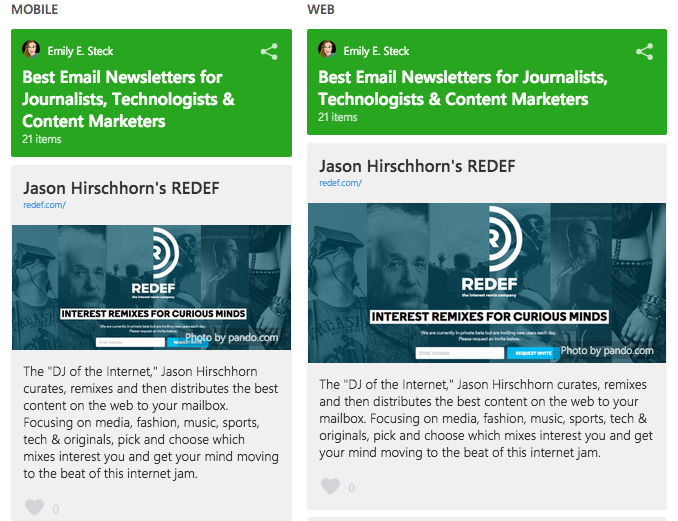Click the WEB section heading

(321, 10)
